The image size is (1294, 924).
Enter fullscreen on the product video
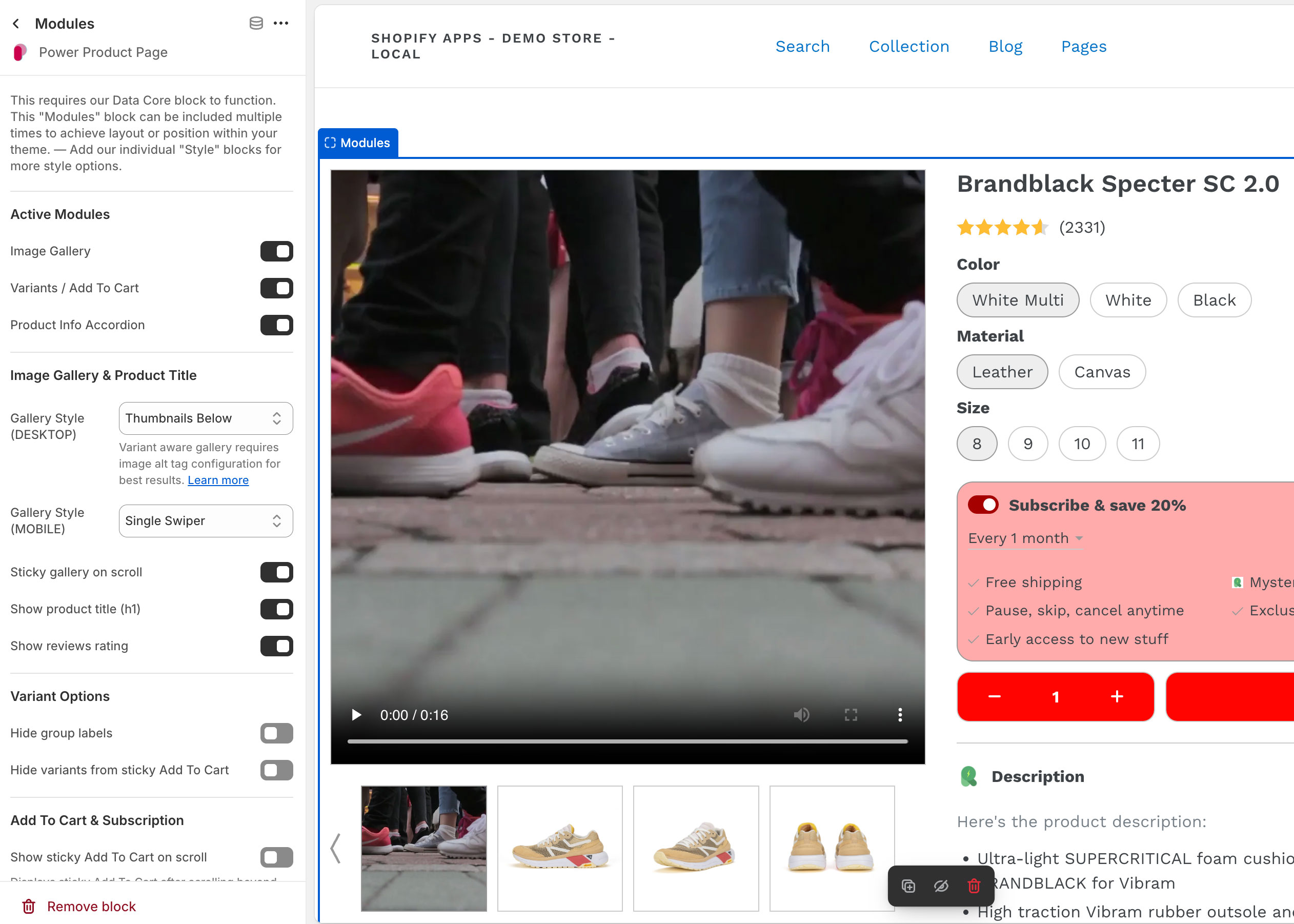(851, 715)
